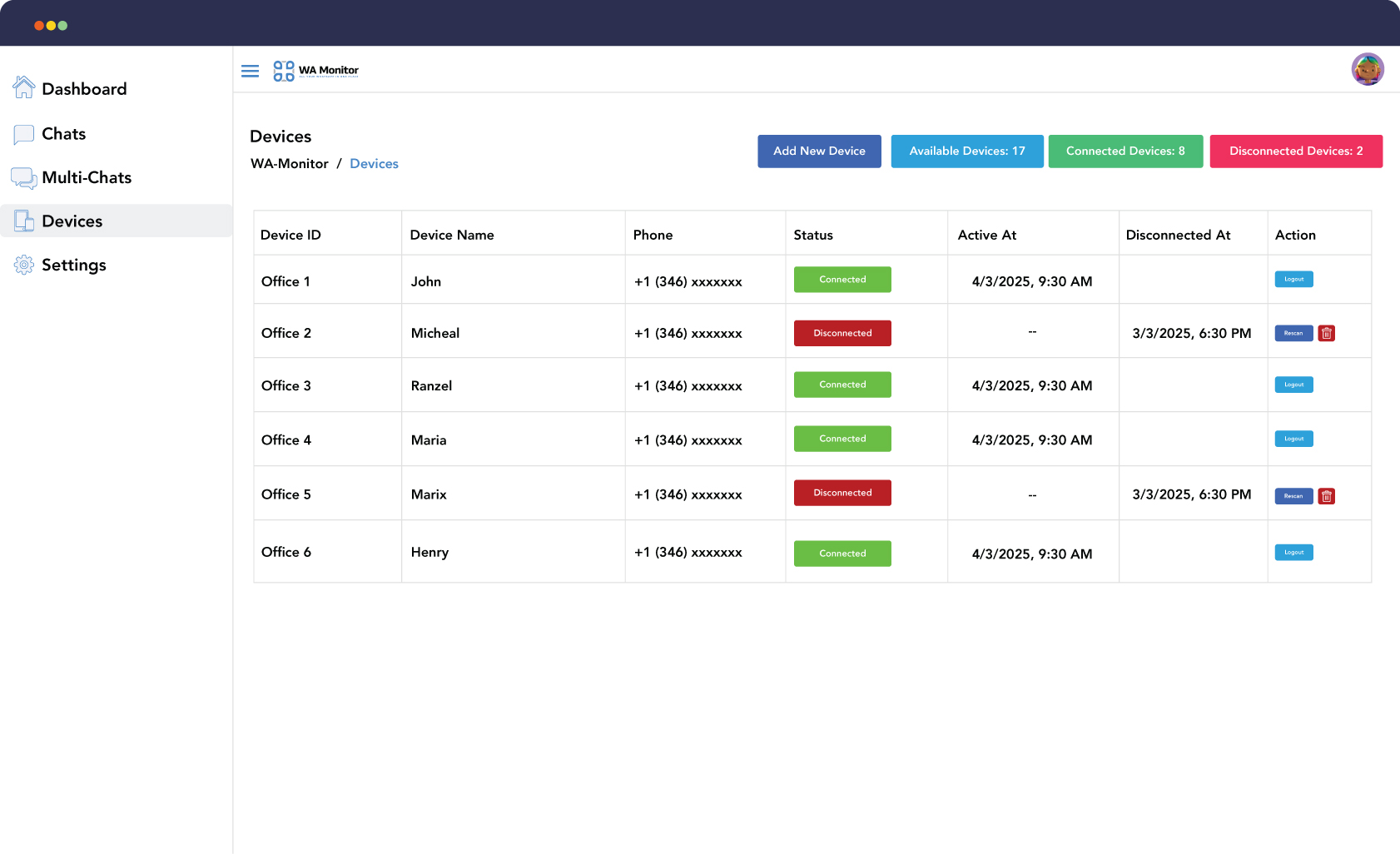
Task: Rescan the Office 2 device
Action: [x=1293, y=333]
